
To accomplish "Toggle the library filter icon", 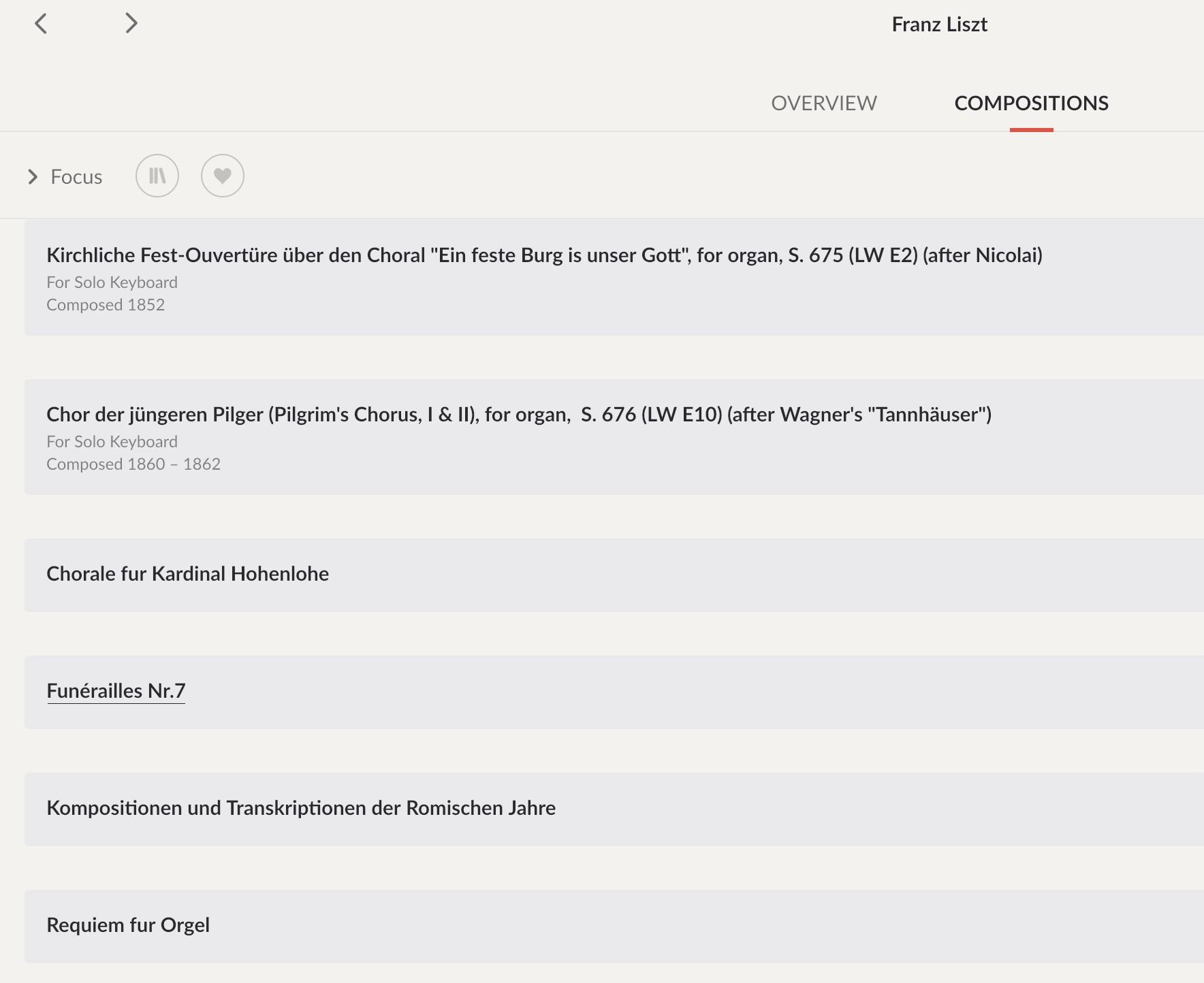I will click(157, 176).
